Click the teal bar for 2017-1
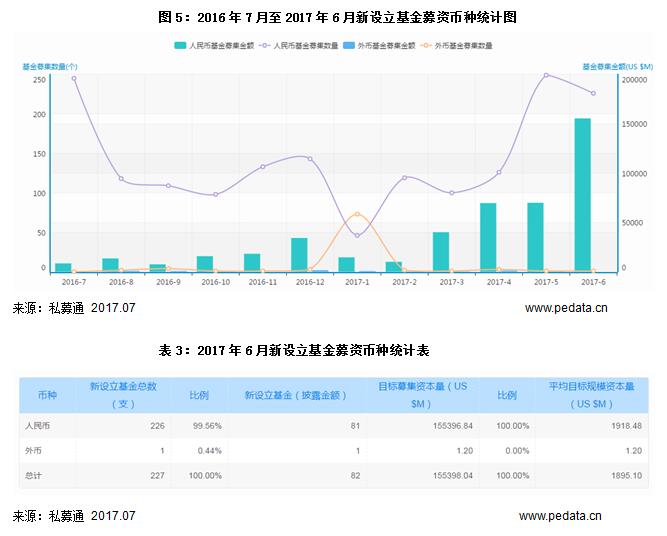667x536 pixels. tap(346, 264)
